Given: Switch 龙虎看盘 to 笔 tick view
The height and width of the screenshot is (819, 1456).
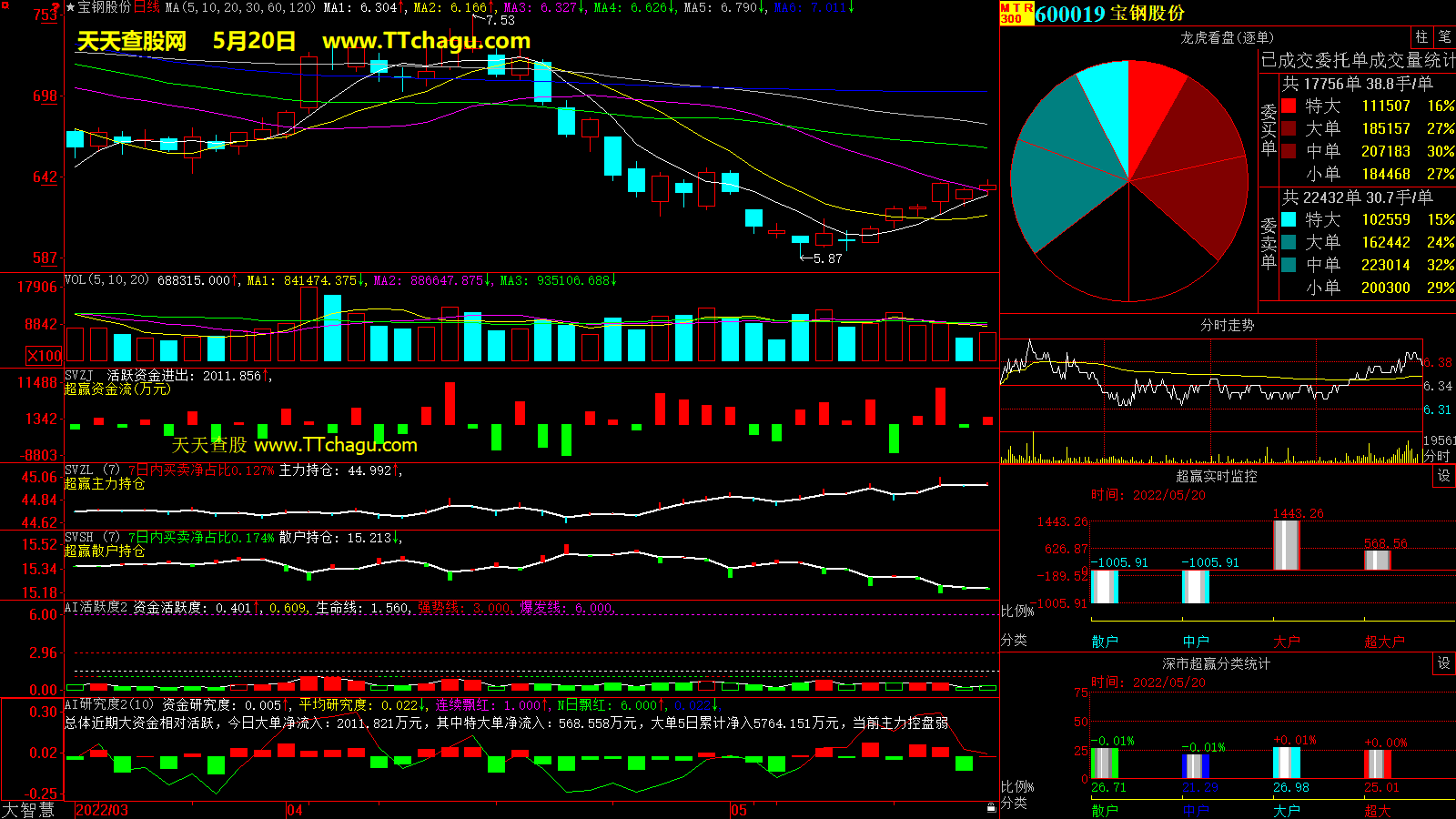Looking at the screenshot, I should pyautogui.click(x=1444, y=36).
